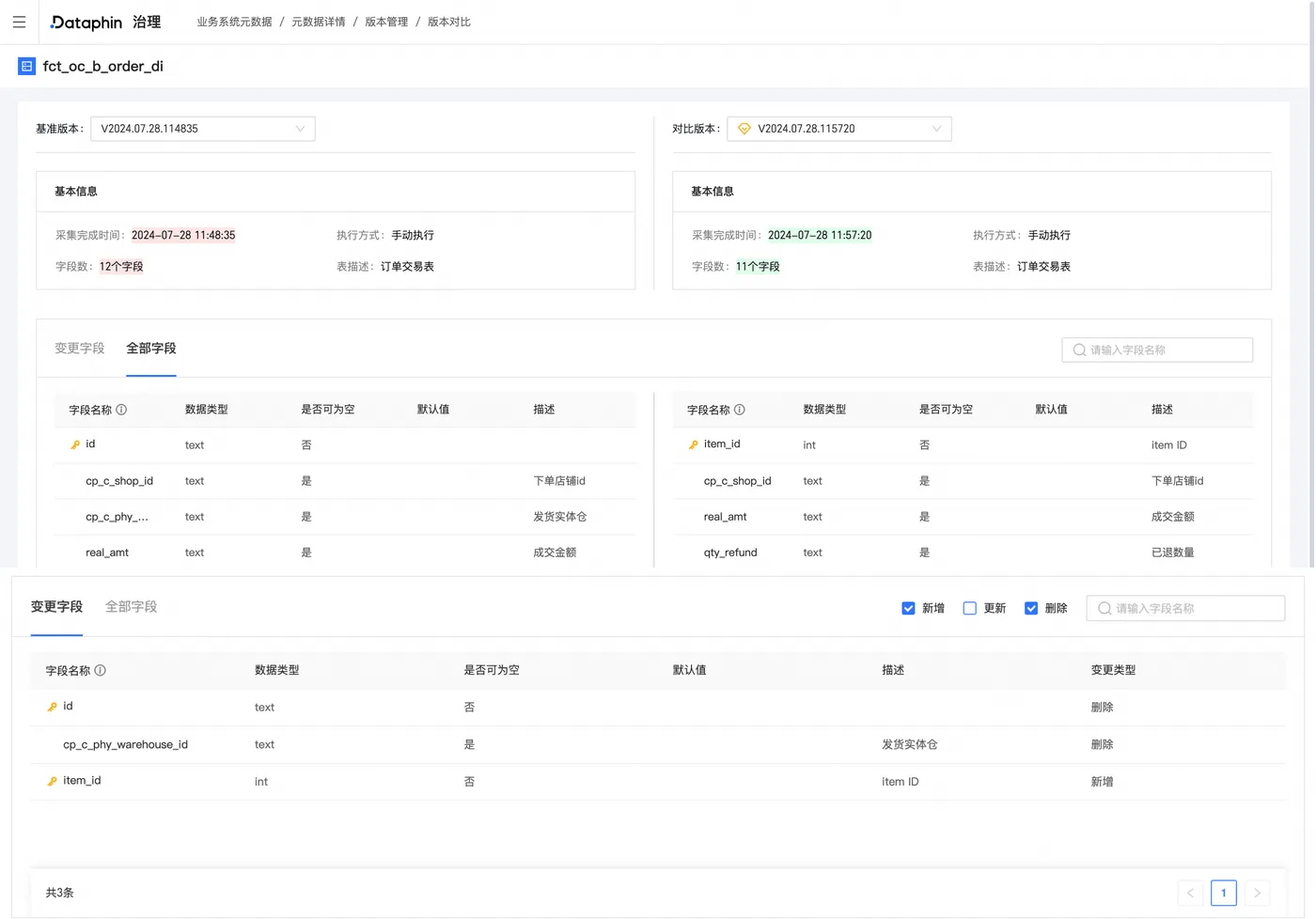Click info icon next to right 字段名称 header
Screen dimensions: 1316x919
click(x=740, y=410)
